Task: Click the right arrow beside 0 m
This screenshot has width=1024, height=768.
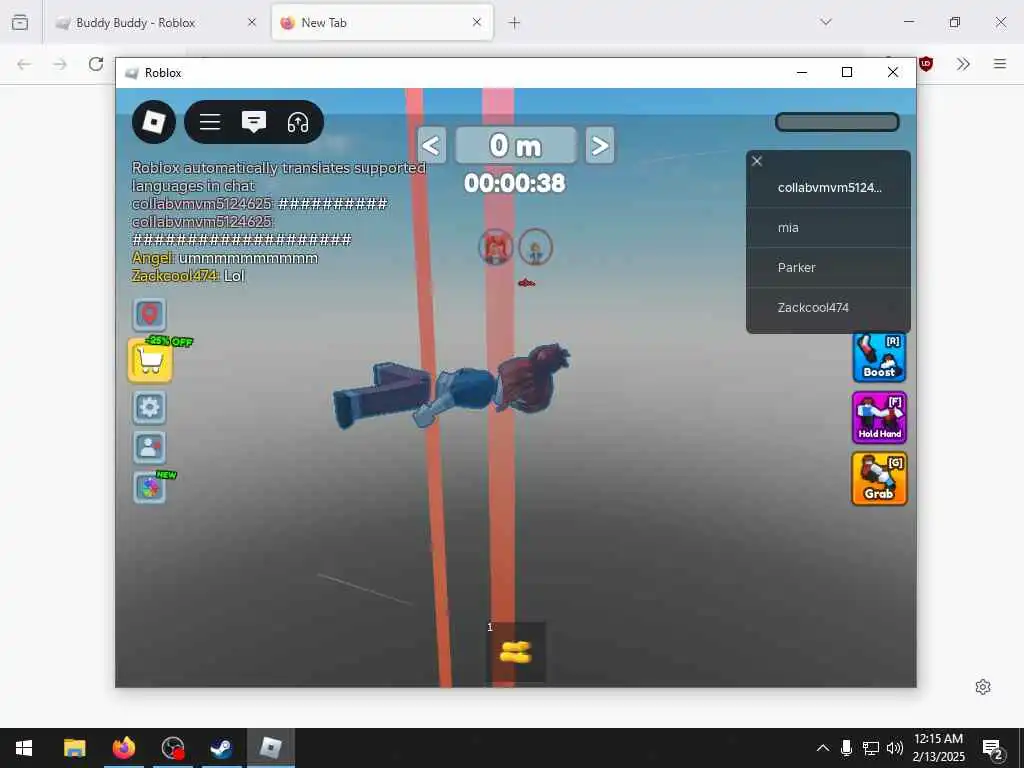Action: [x=600, y=145]
